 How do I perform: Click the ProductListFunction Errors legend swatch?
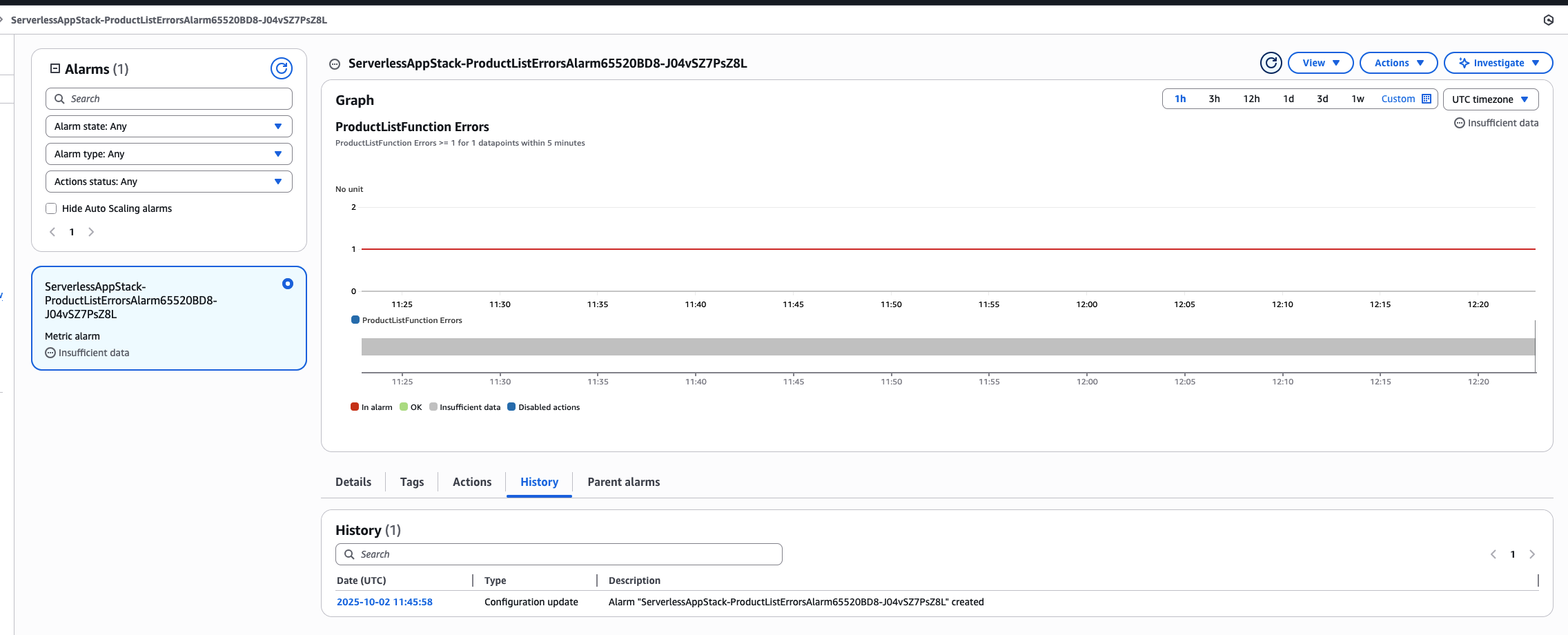[355, 320]
